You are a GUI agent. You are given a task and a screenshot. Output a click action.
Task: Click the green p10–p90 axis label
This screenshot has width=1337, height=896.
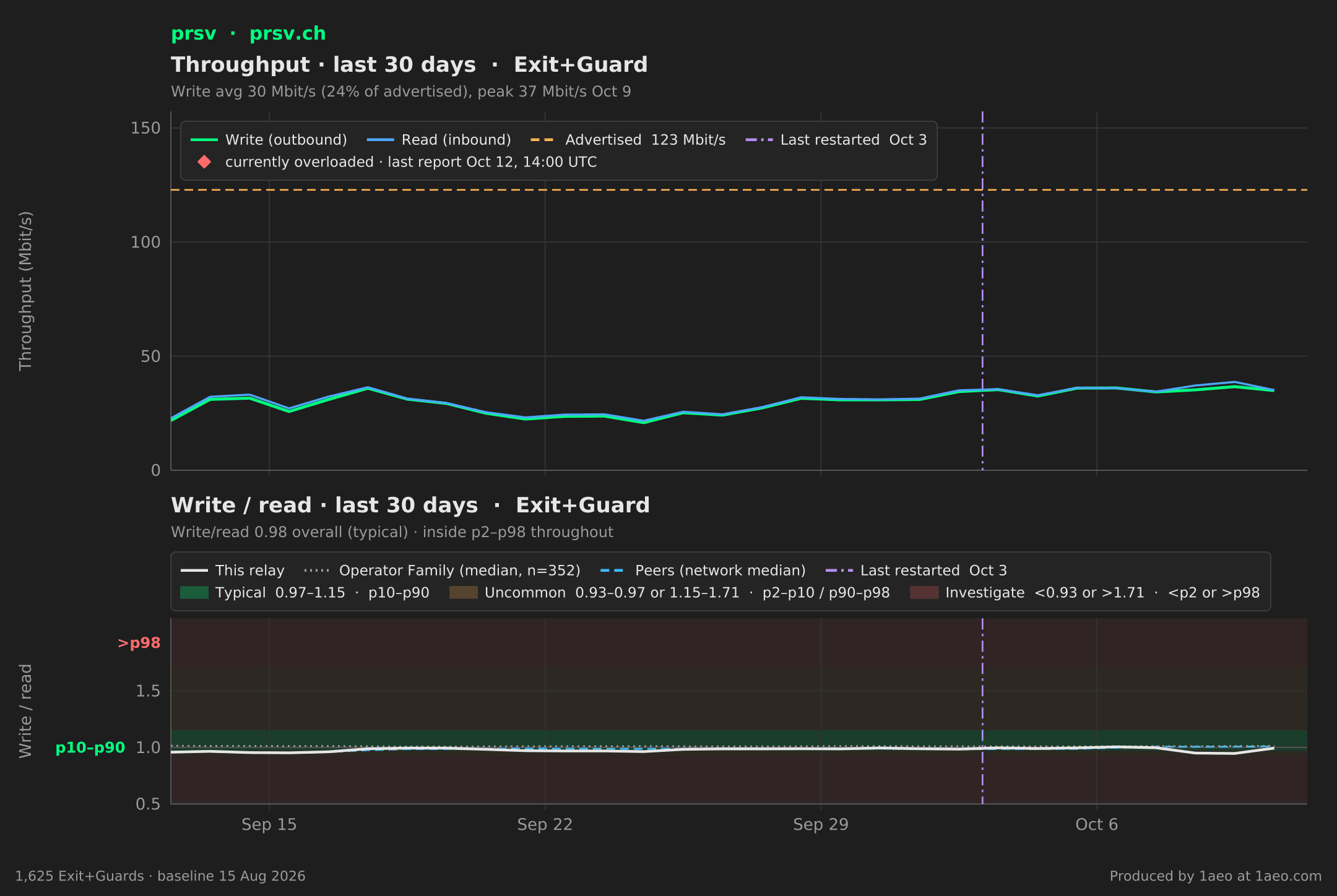click(90, 747)
